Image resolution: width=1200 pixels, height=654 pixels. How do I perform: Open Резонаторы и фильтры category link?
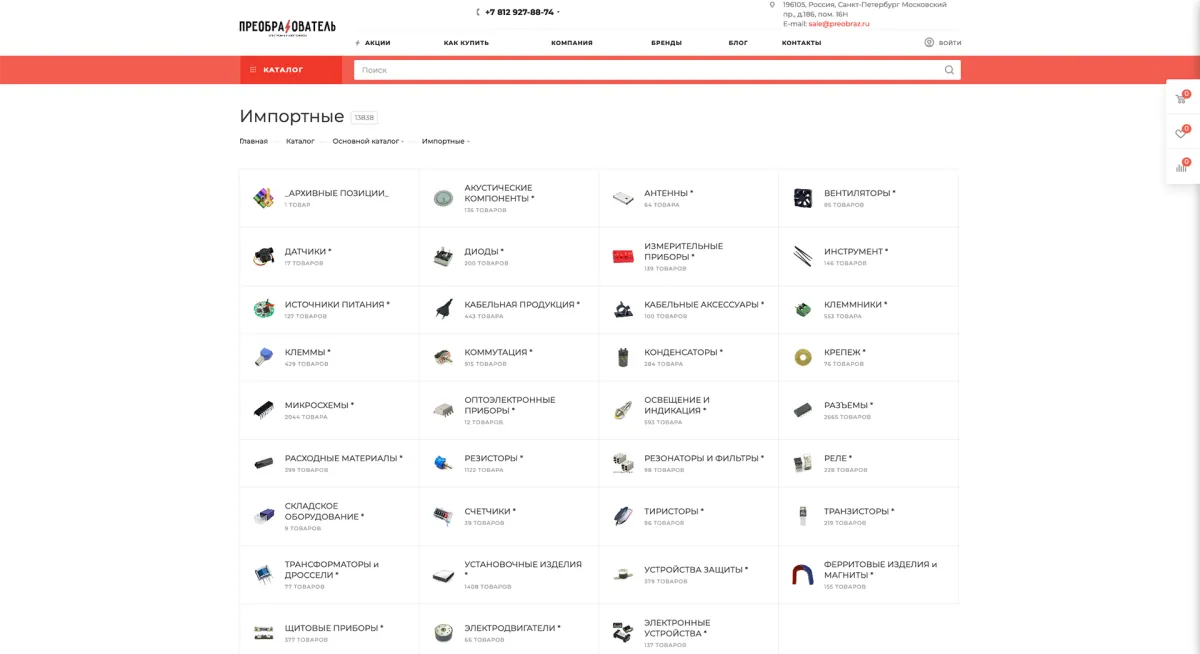pos(704,458)
